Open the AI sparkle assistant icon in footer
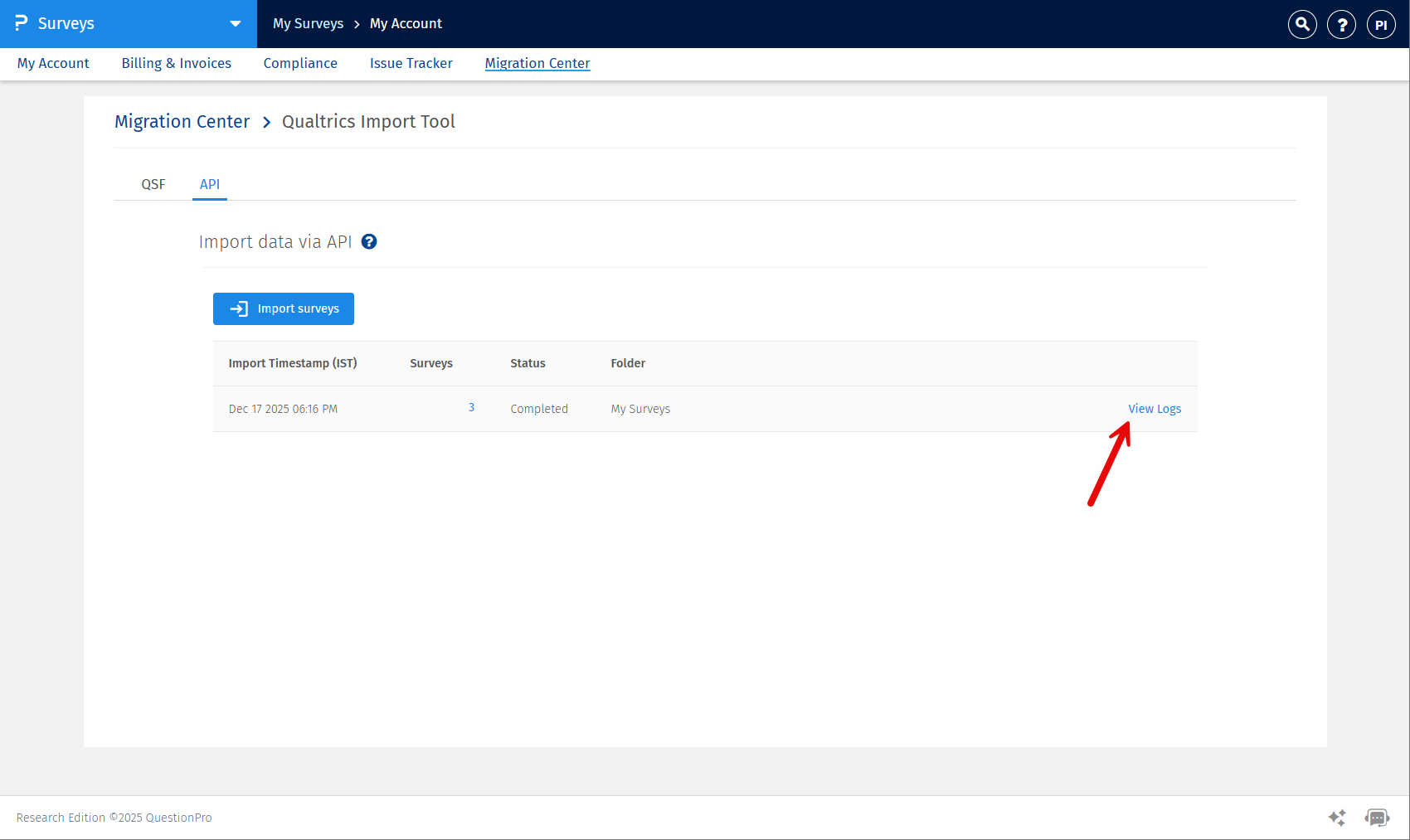 point(1337,818)
